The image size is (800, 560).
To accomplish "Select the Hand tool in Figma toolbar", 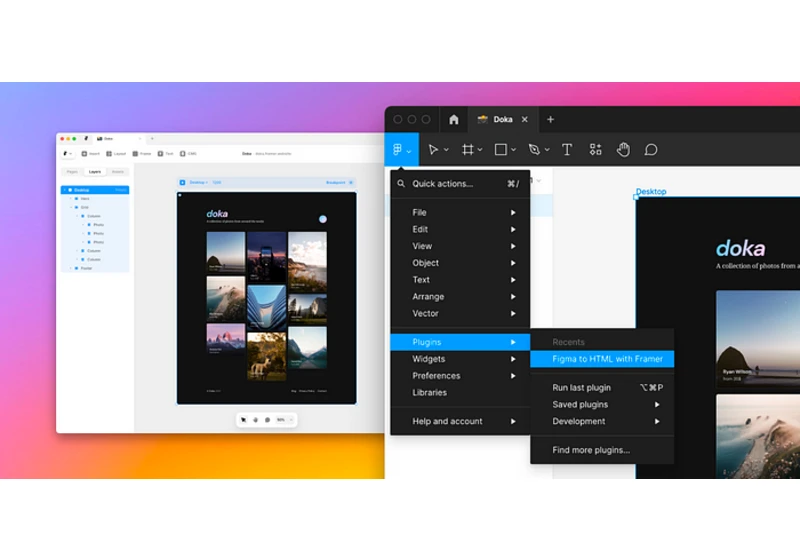I will click(623, 149).
